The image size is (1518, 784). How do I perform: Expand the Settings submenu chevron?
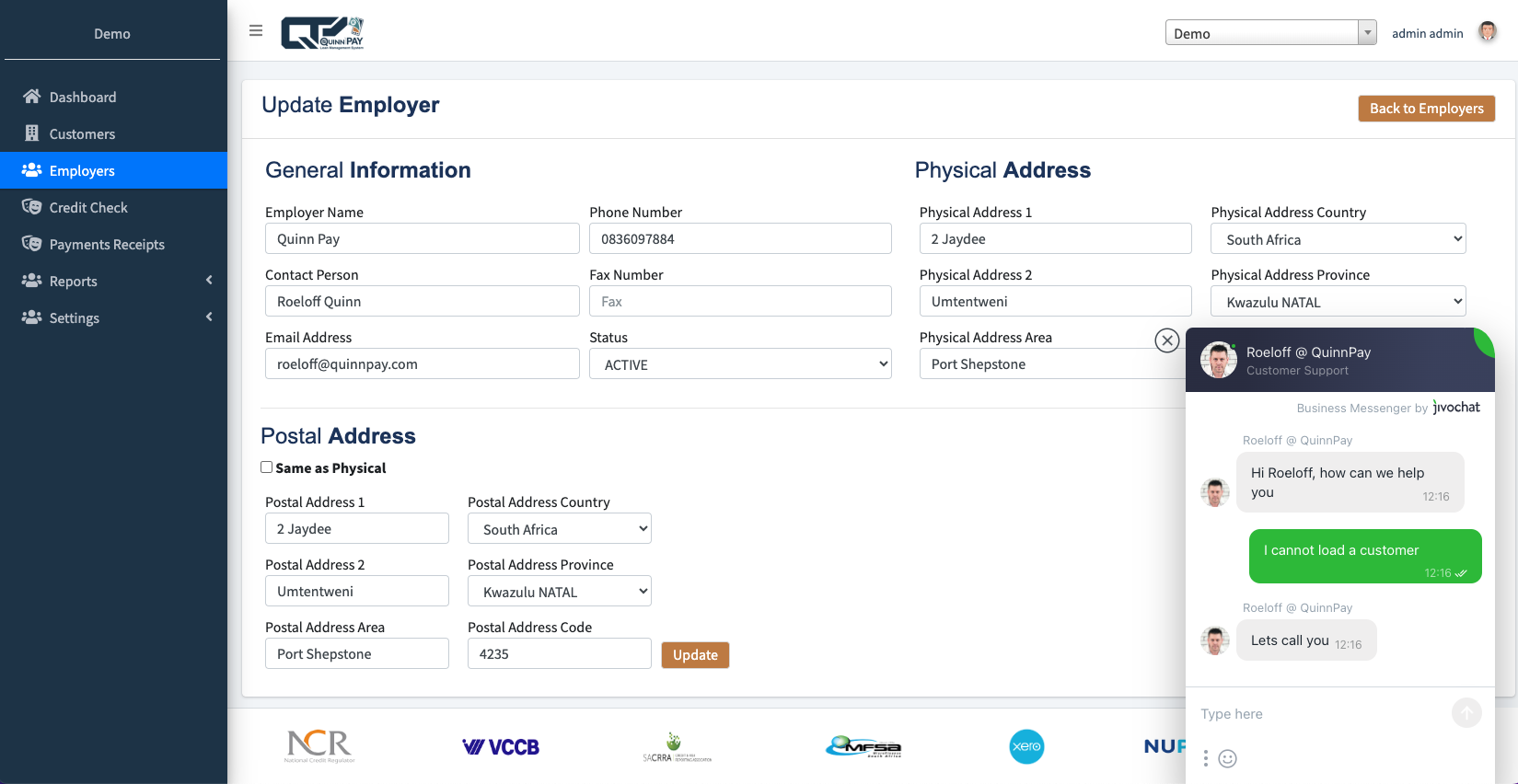pyautogui.click(x=209, y=317)
